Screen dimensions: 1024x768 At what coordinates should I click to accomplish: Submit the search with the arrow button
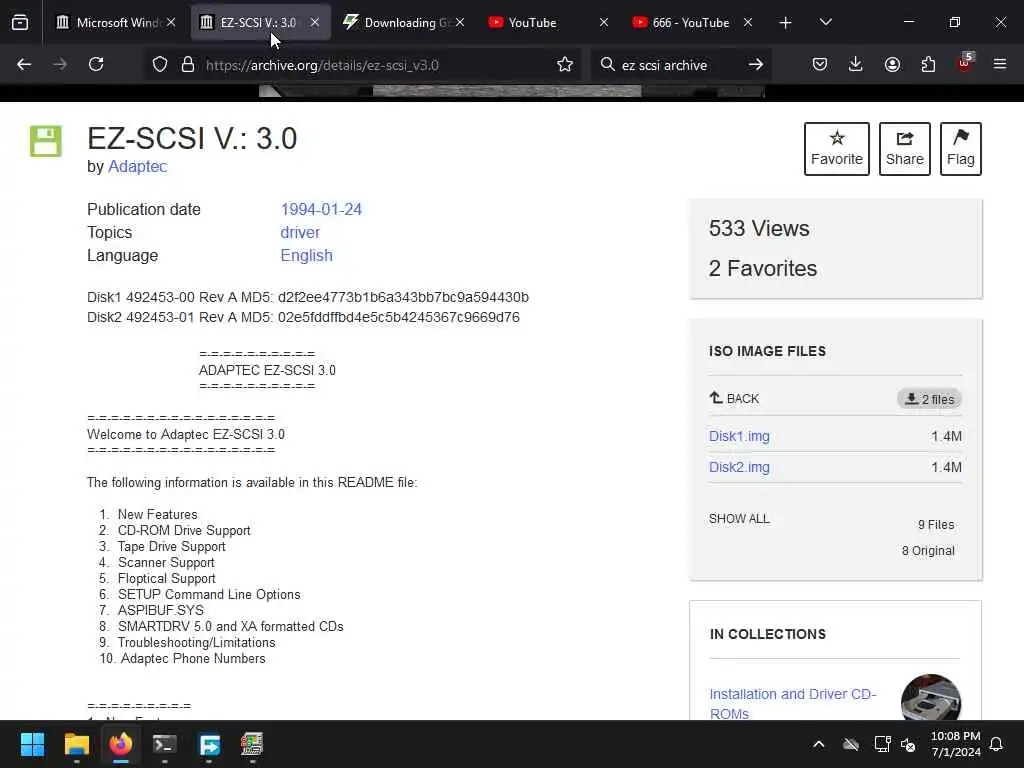[756, 65]
